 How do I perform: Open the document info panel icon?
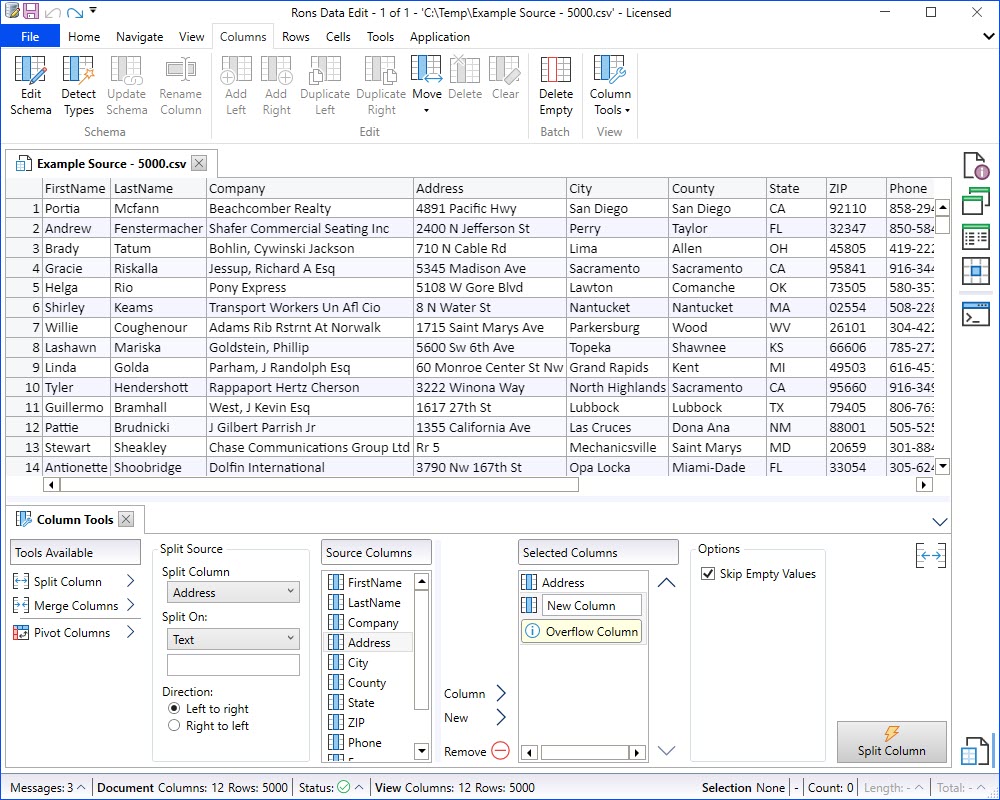[975, 165]
